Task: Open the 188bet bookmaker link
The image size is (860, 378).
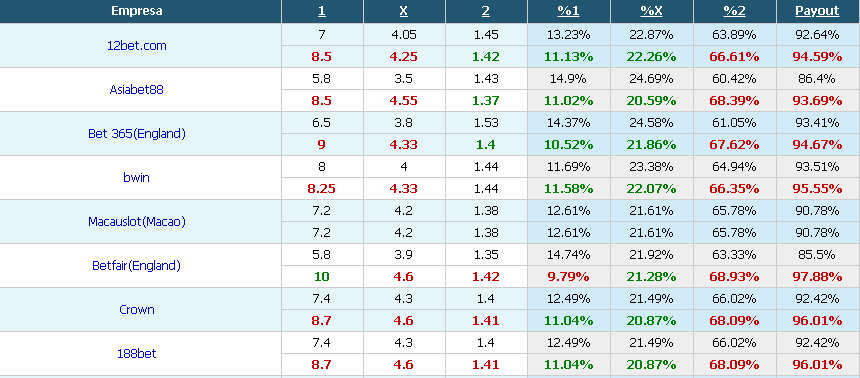Action: 137,353
